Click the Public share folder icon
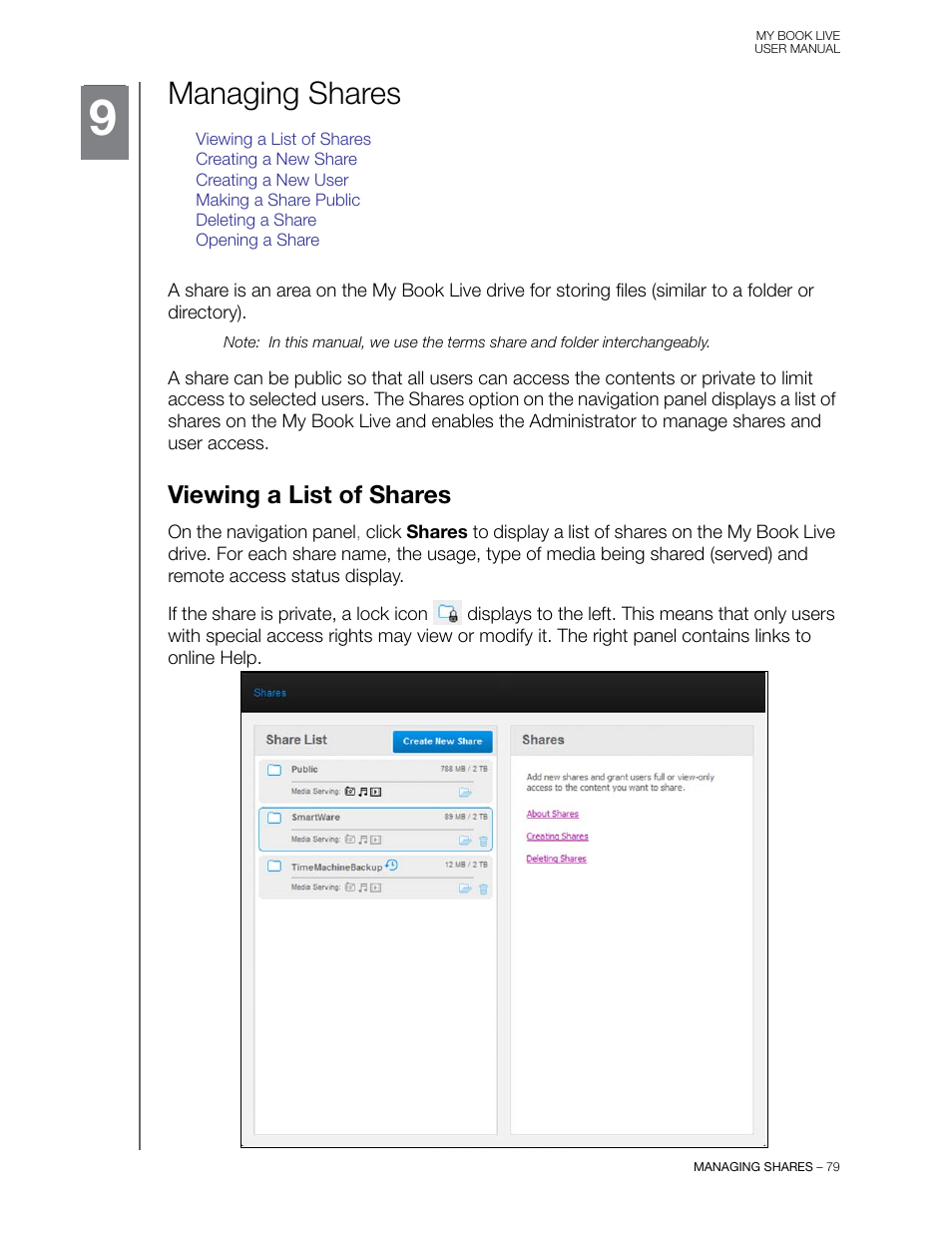Image resolution: width=952 pixels, height=1233 pixels. click(x=274, y=770)
